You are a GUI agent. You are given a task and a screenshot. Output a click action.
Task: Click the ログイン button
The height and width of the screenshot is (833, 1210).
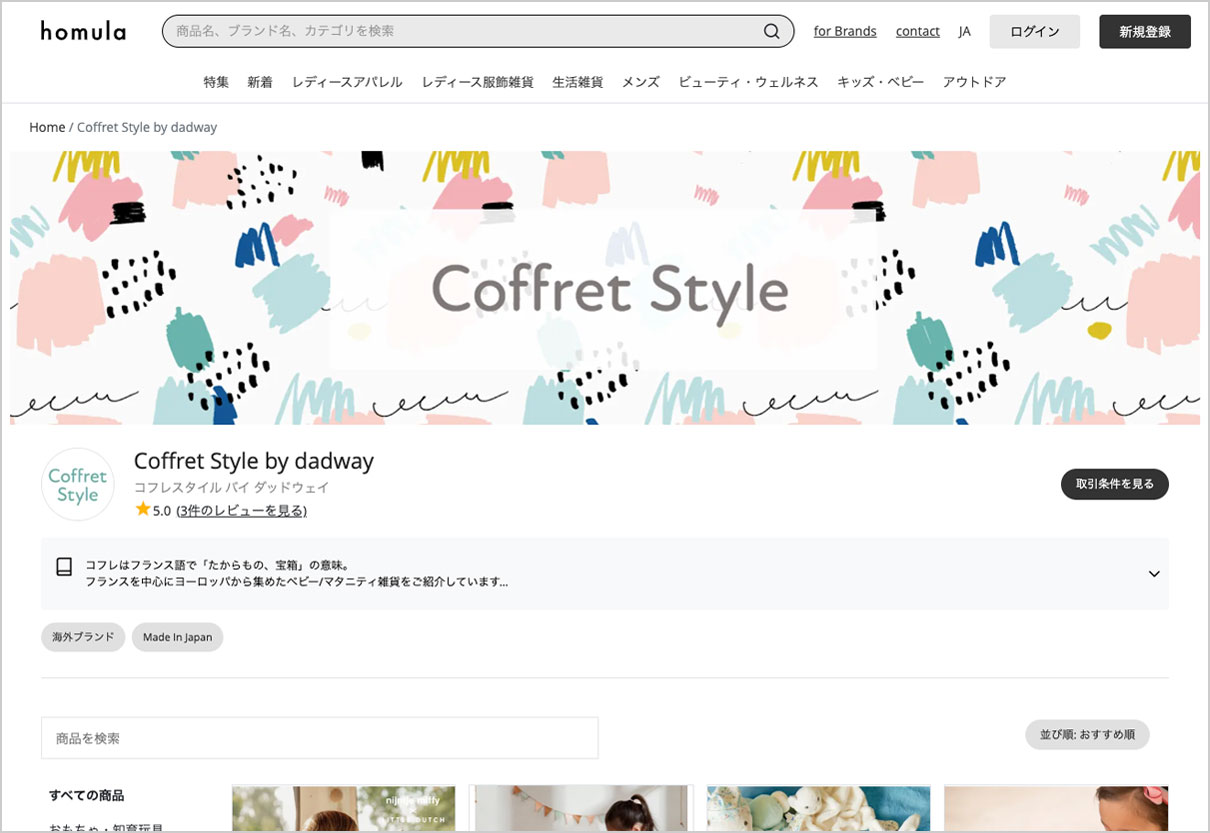pyautogui.click(x=1035, y=32)
